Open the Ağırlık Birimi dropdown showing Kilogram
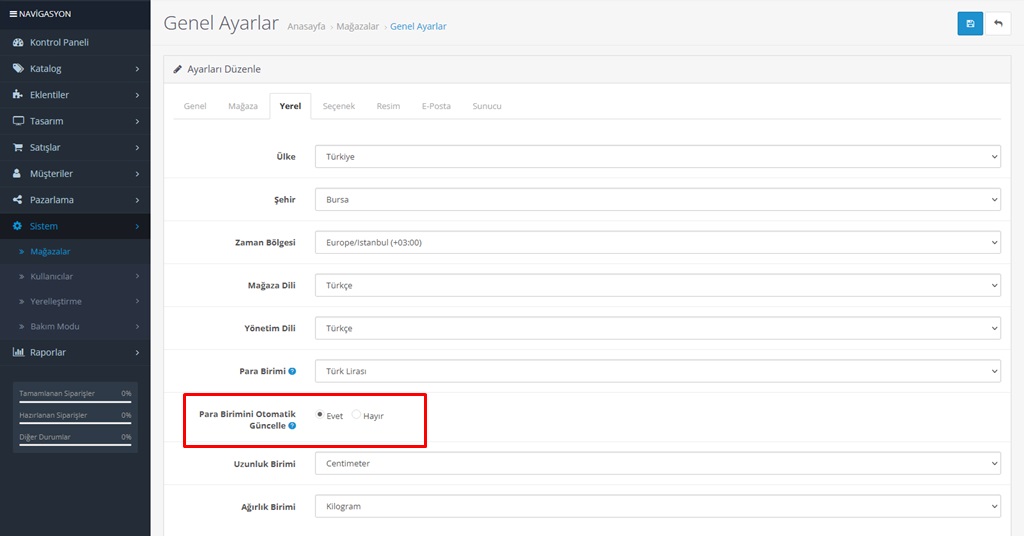This screenshot has width=1024, height=536. (x=658, y=507)
